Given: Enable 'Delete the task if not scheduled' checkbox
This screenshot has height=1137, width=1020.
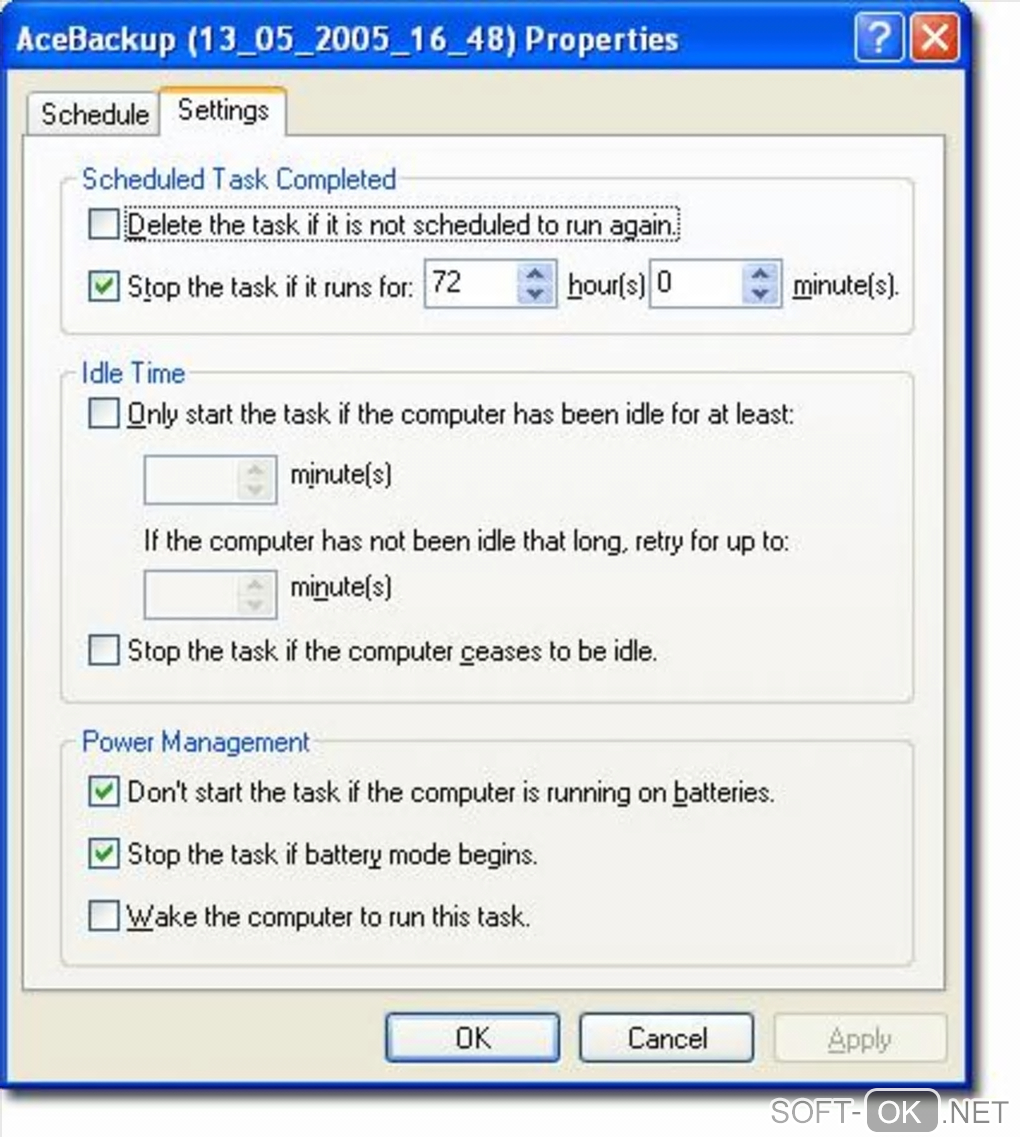Looking at the screenshot, I should [104, 224].
